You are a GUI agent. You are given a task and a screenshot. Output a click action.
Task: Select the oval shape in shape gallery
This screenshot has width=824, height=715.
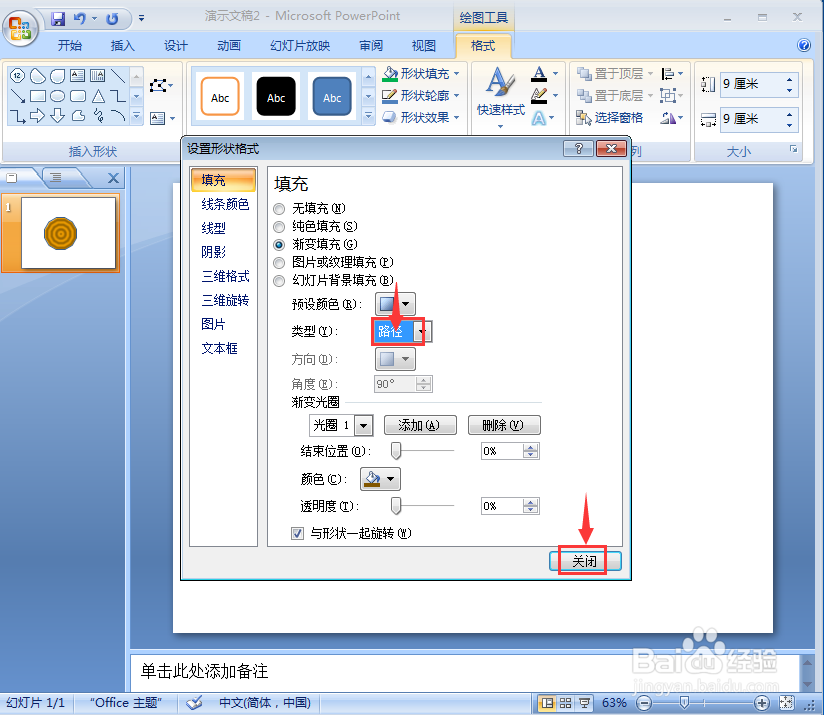coord(57,96)
